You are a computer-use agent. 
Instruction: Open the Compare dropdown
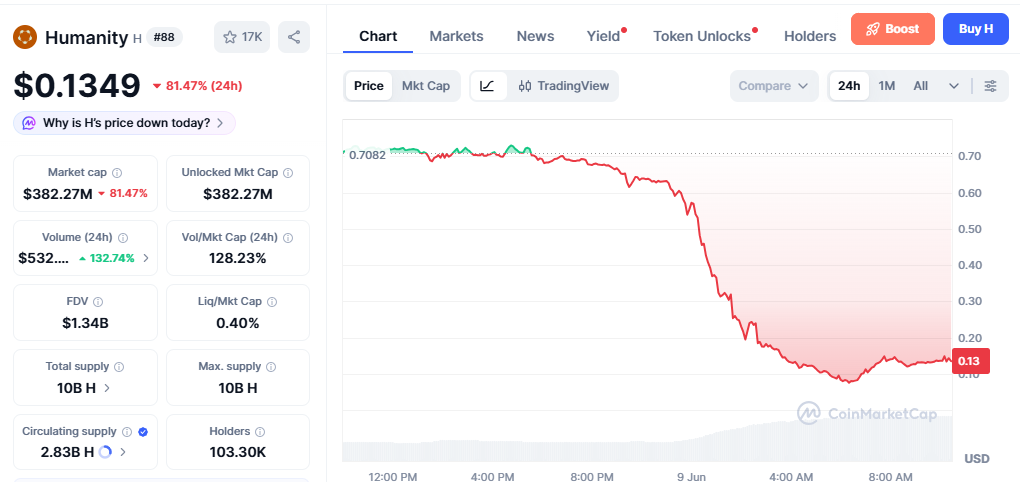[774, 86]
